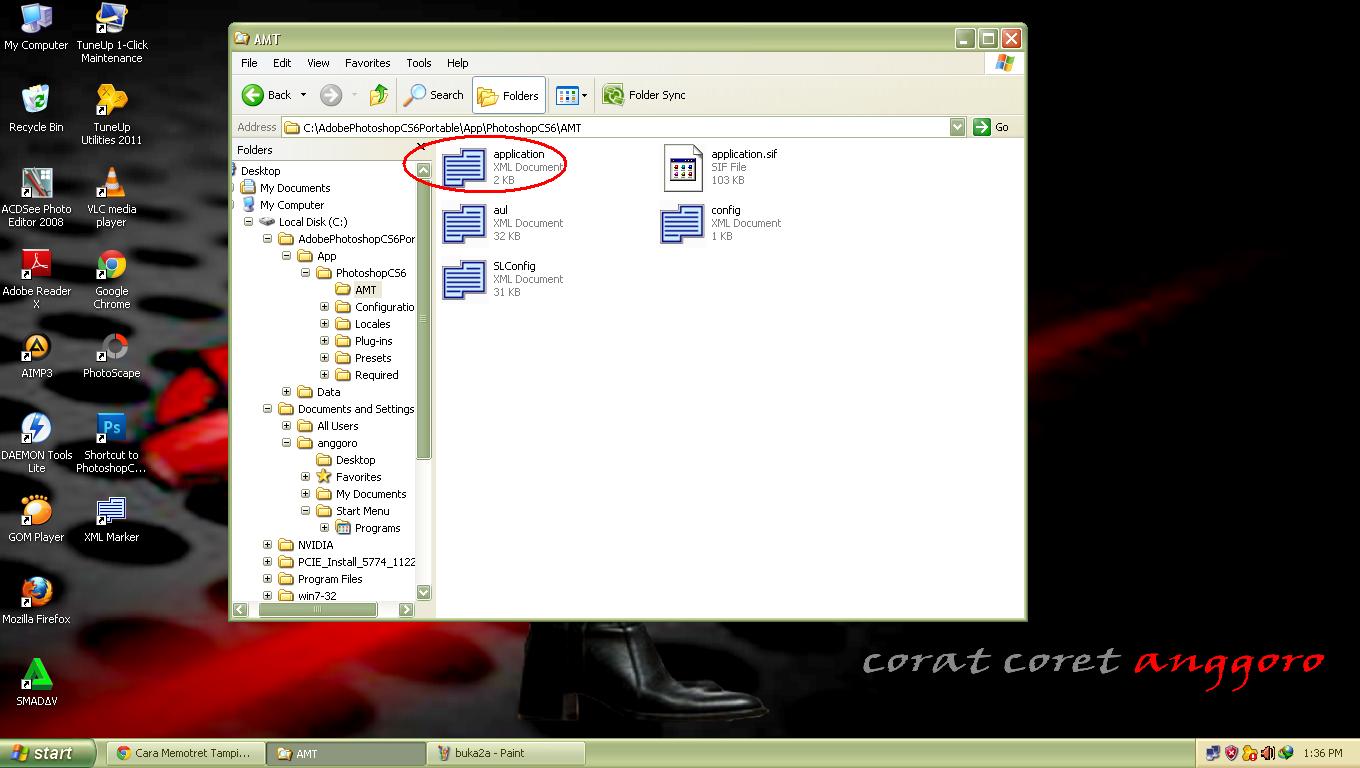Select the application.sif file icon
Viewport: 1360px width, 768px height.
pos(684,167)
